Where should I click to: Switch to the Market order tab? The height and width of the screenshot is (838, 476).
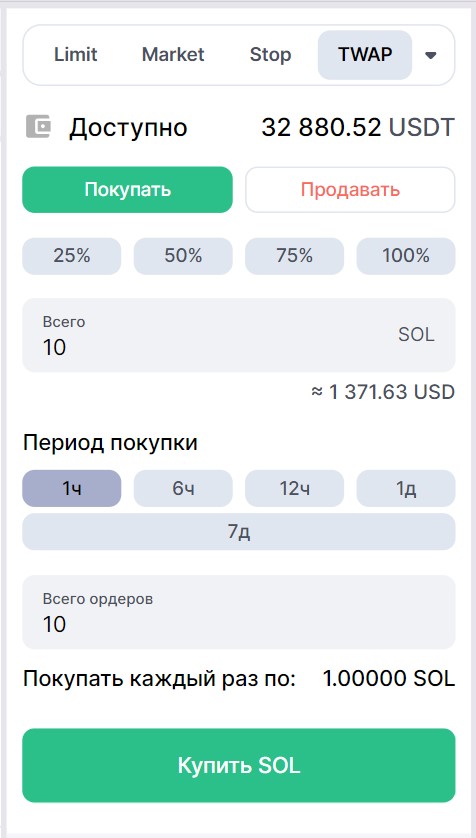click(x=173, y=55)
